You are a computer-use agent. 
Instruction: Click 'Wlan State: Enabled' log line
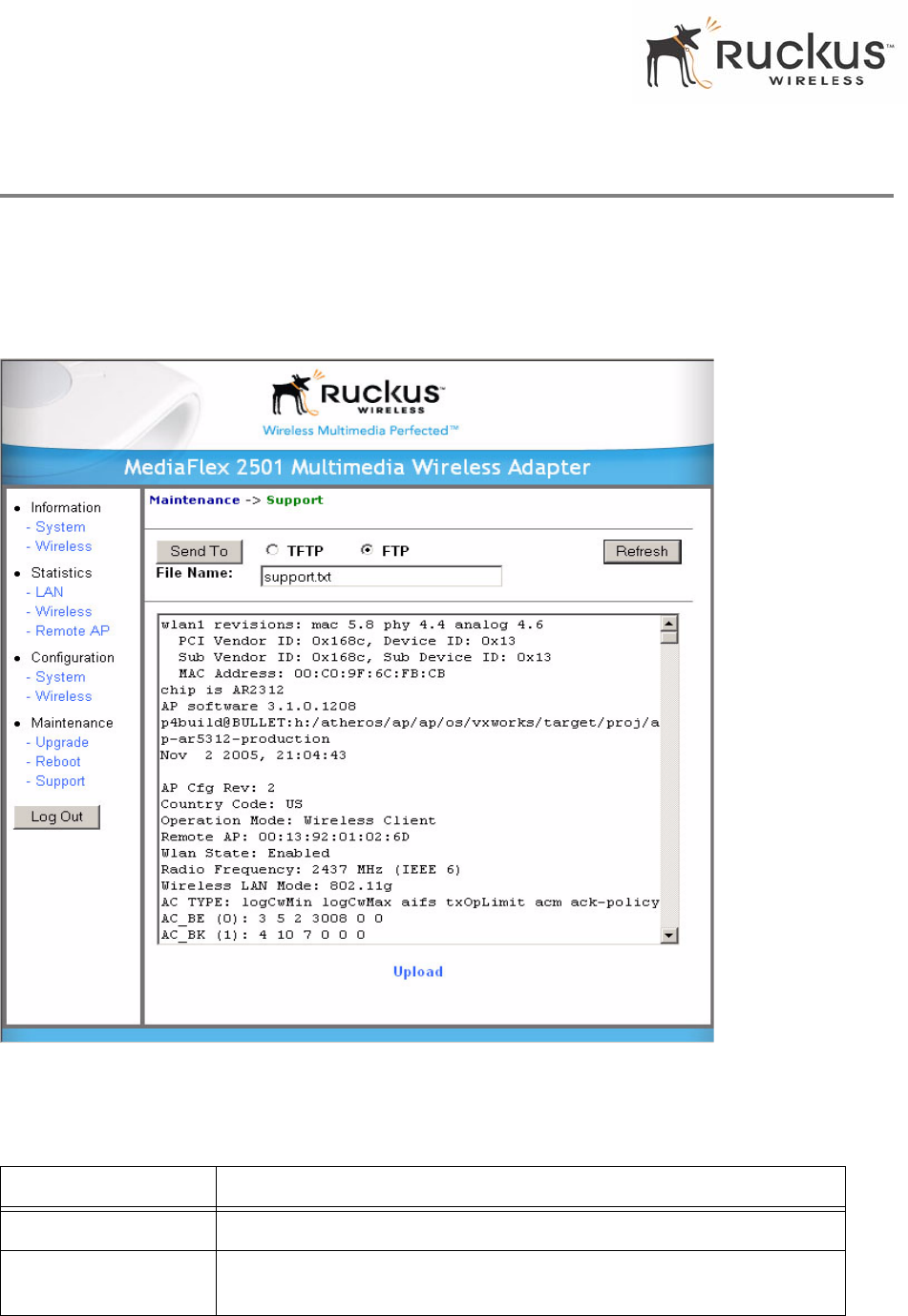tap(245, 853)
